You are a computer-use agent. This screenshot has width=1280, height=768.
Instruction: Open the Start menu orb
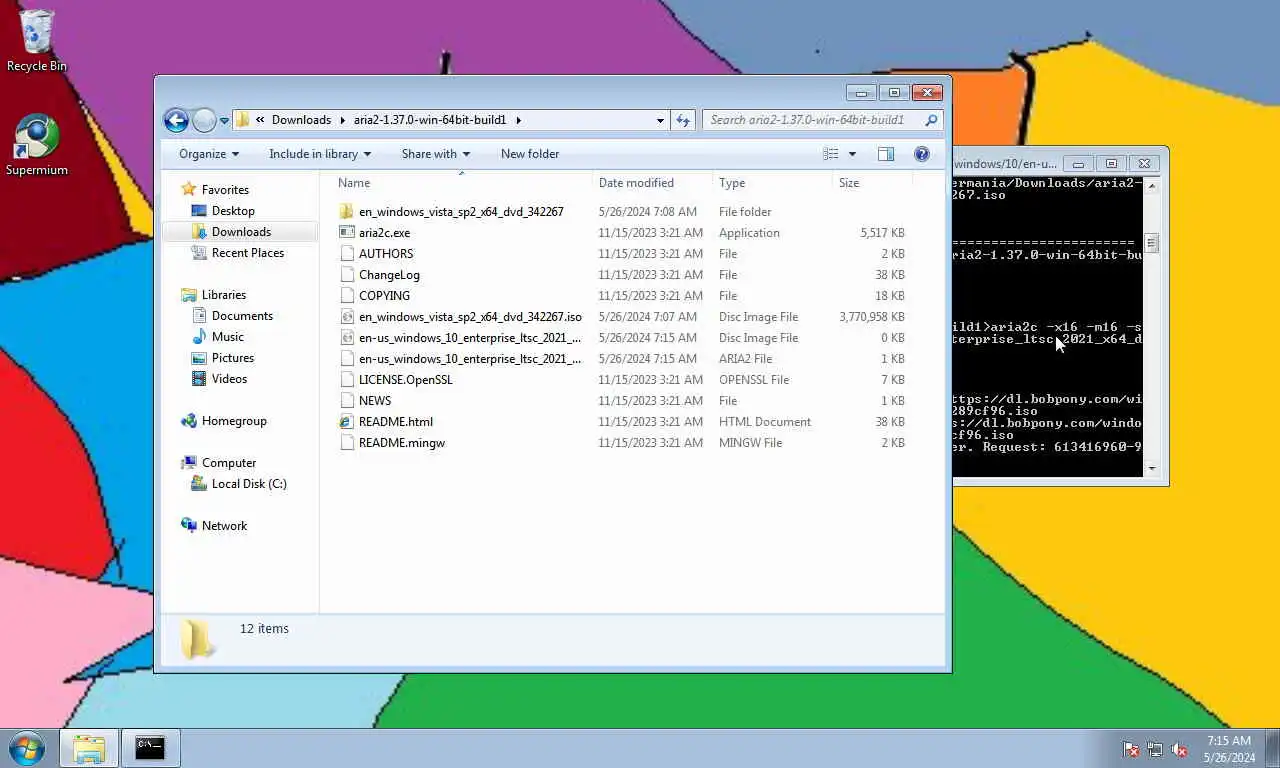pyautogui.click(x=27, y=748)
